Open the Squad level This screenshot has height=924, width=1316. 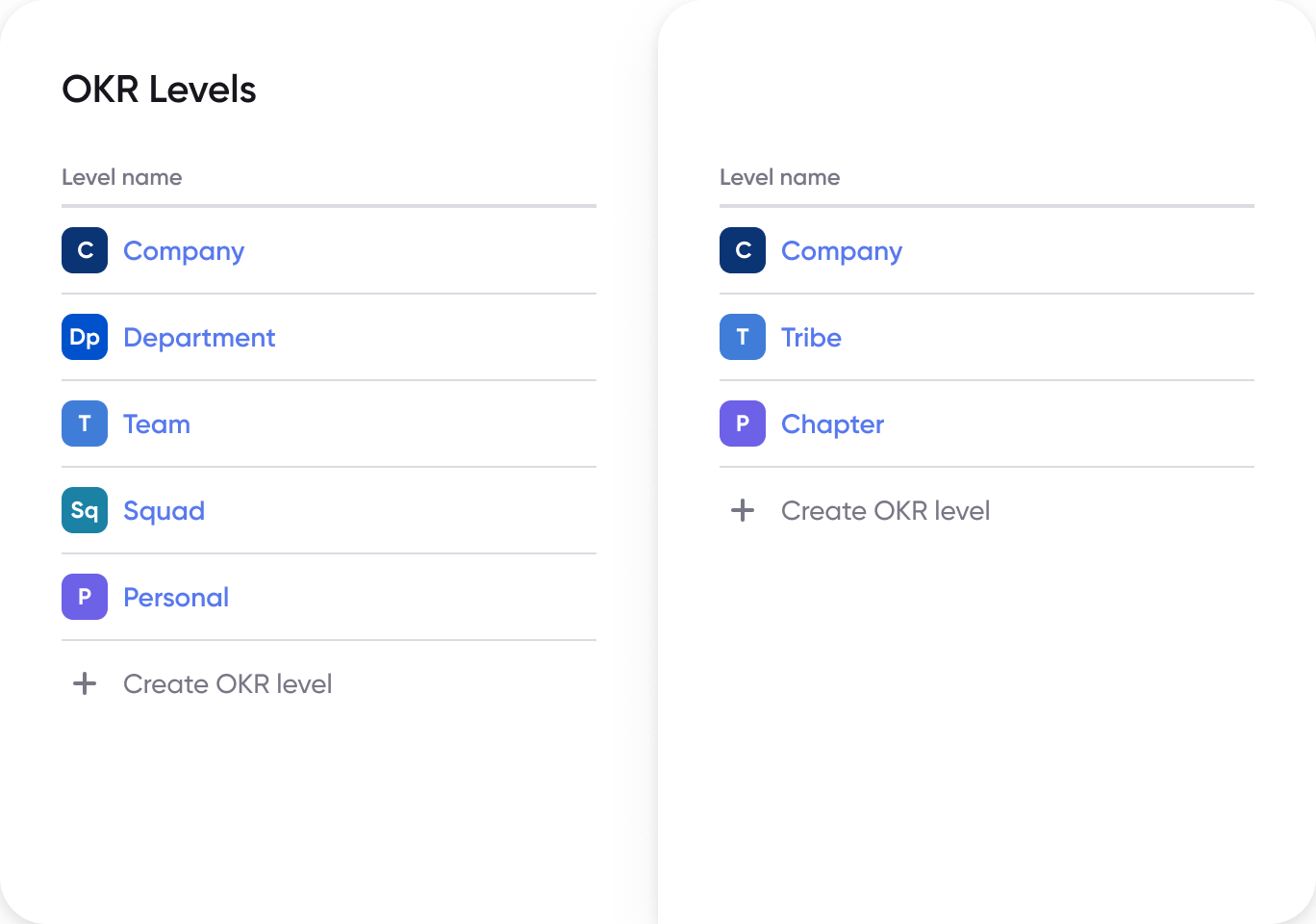point(164,510)
